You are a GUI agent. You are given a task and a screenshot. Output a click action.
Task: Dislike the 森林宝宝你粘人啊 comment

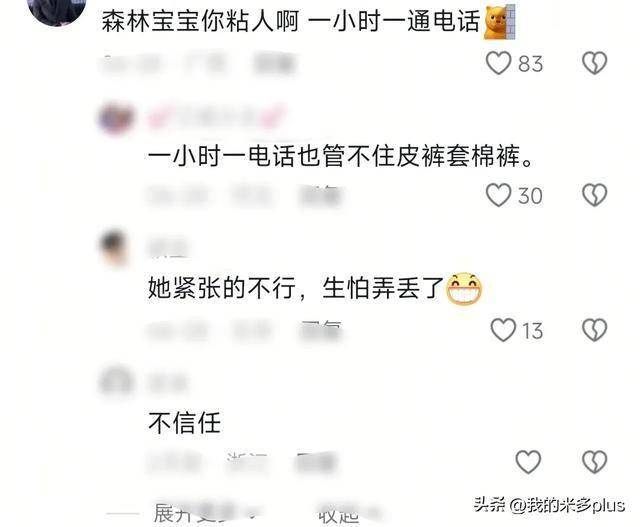594,63
